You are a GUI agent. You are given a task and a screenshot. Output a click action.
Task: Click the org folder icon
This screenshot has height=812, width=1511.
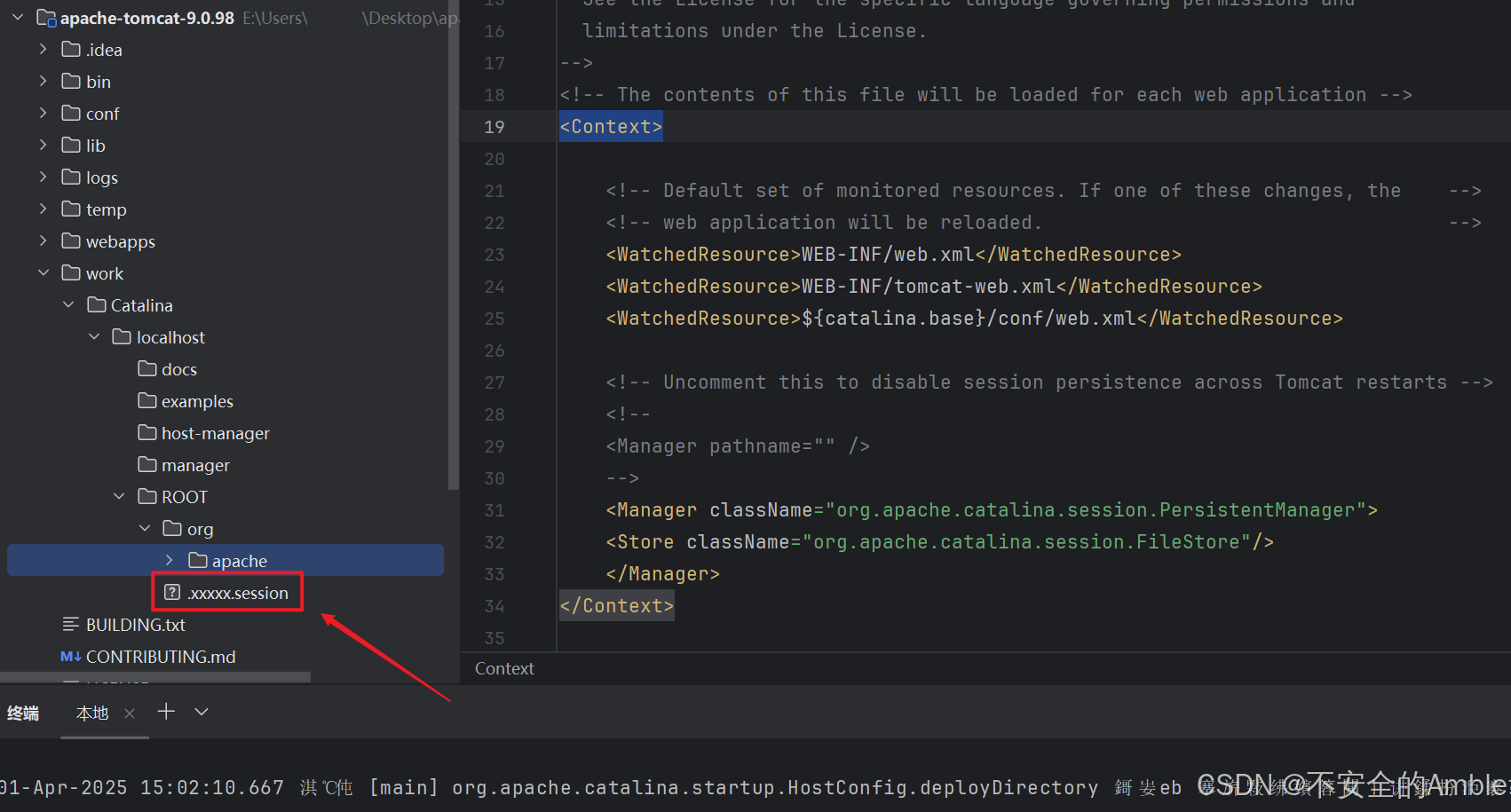click(173, 528)
